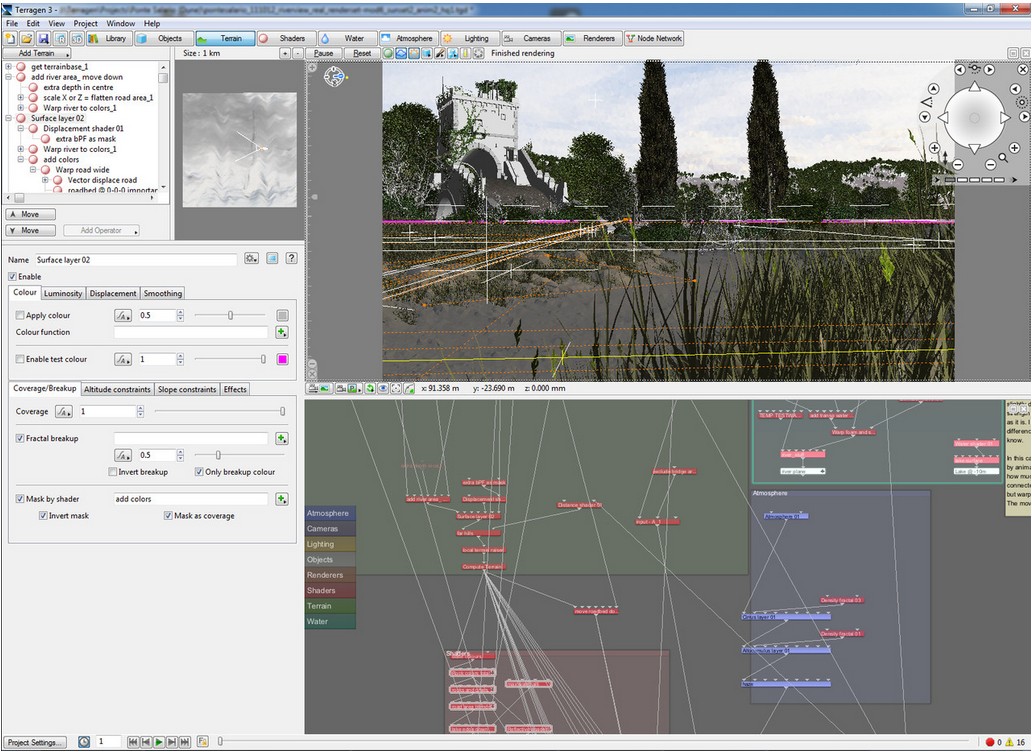The image size is (1032, 752).
Task: Collapse Displacement shader 01 tree node
Action: pos(20,128)
